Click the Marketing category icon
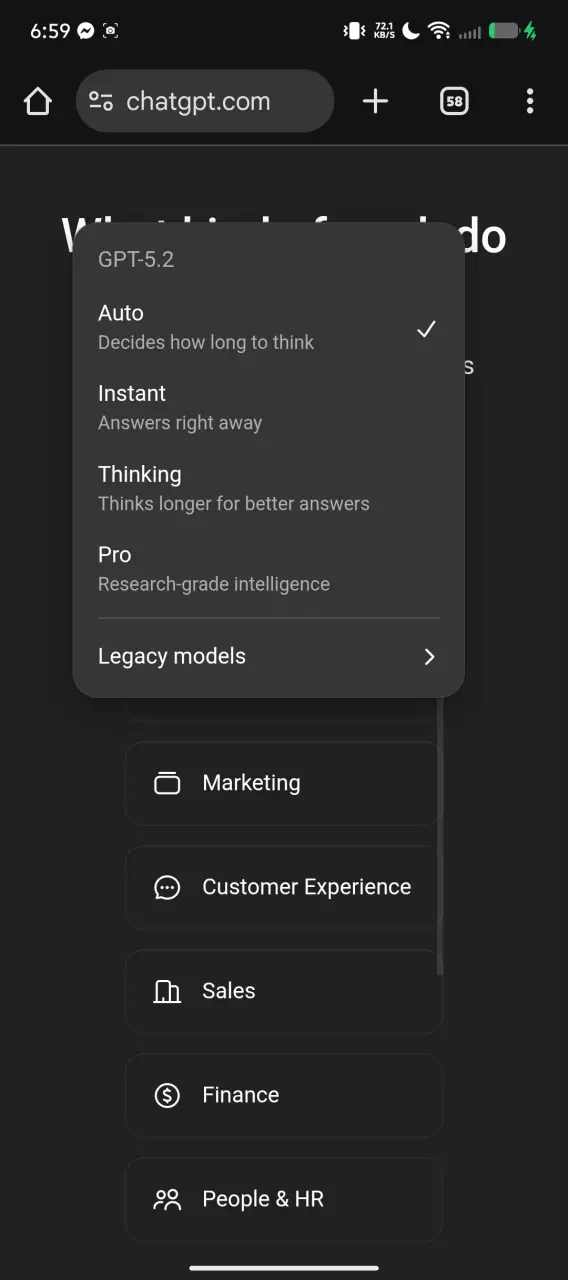This screenshot has width=568, height=1280. tap(167, 783)
